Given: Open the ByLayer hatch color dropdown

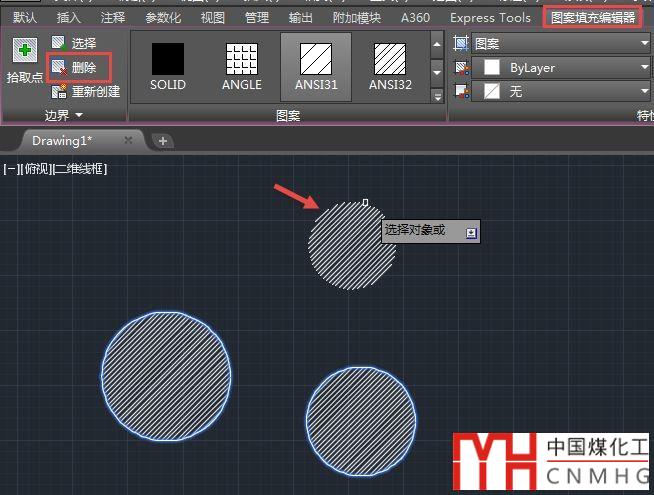Looking at the screenshot, I should [565, 67].
